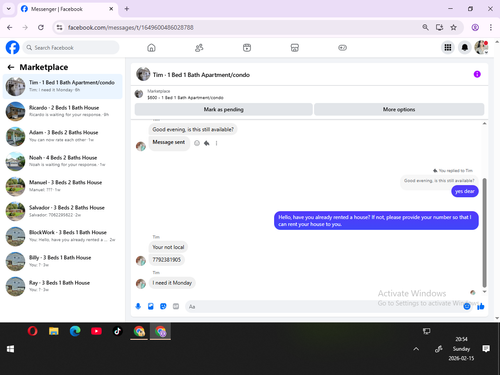Click the Search Facebook field
The width and height of the screenshot is (500, 375).
click(x=71, y=48)
